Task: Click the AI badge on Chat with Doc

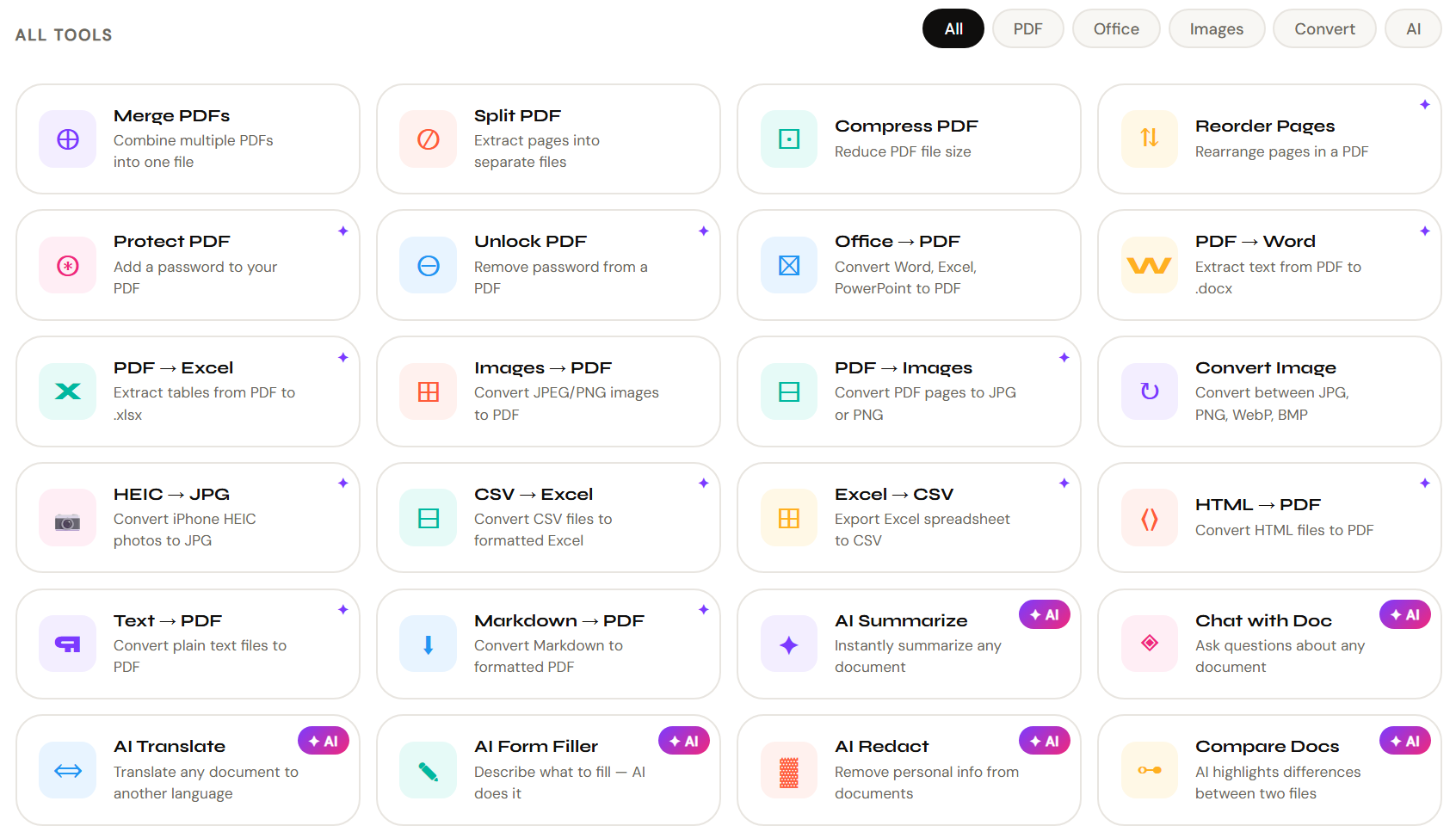Action: click(x=1405, y=614)
